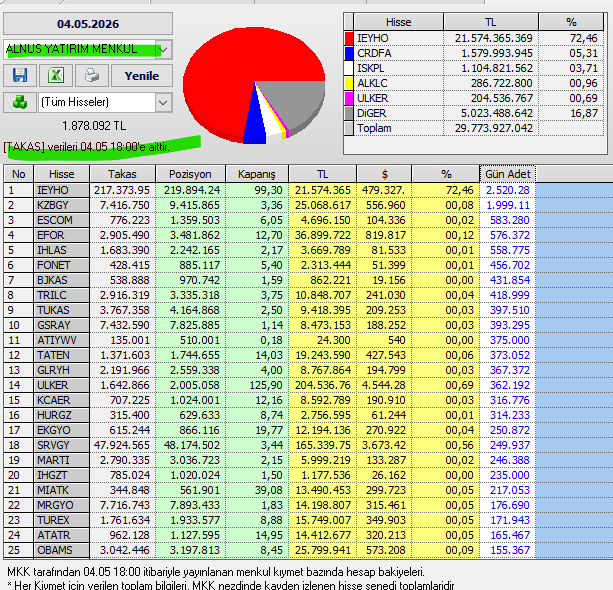Open the ALNUS YATIRIM MENKUL dropdown
This screenshot has width=613, height=590.
click(163, 50)
